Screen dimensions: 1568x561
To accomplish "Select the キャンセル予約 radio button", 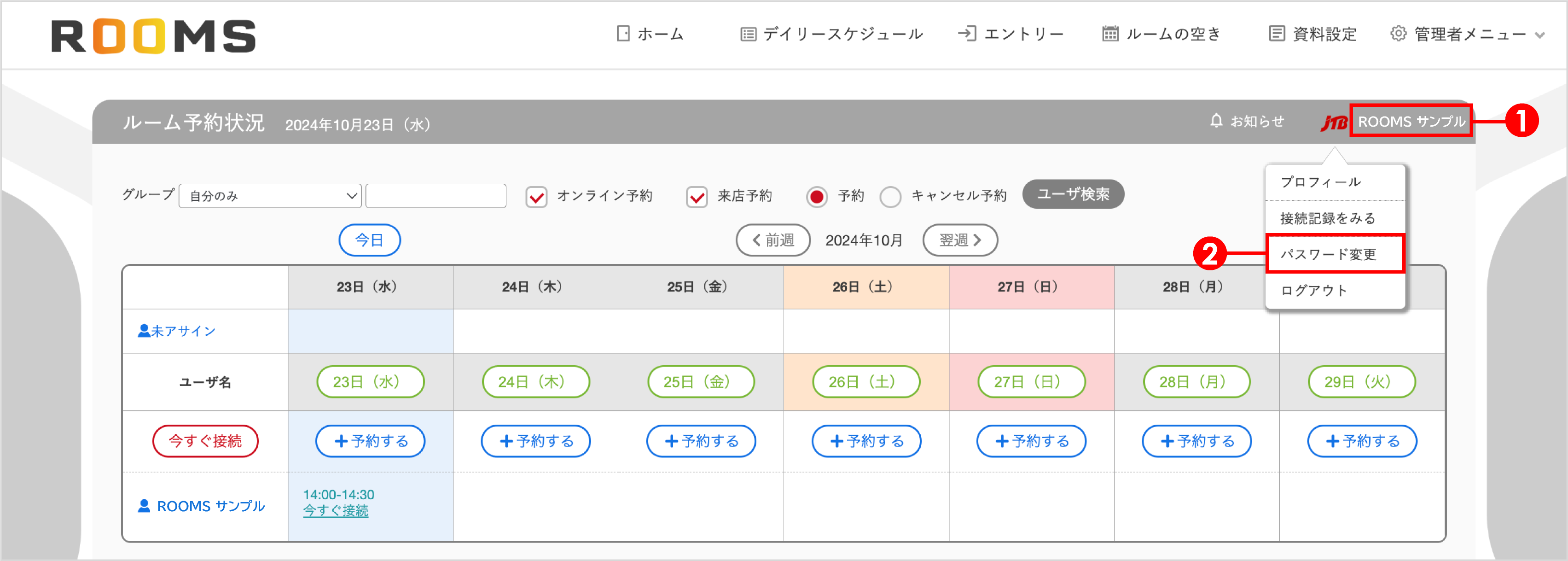I will tap(890, 196).
